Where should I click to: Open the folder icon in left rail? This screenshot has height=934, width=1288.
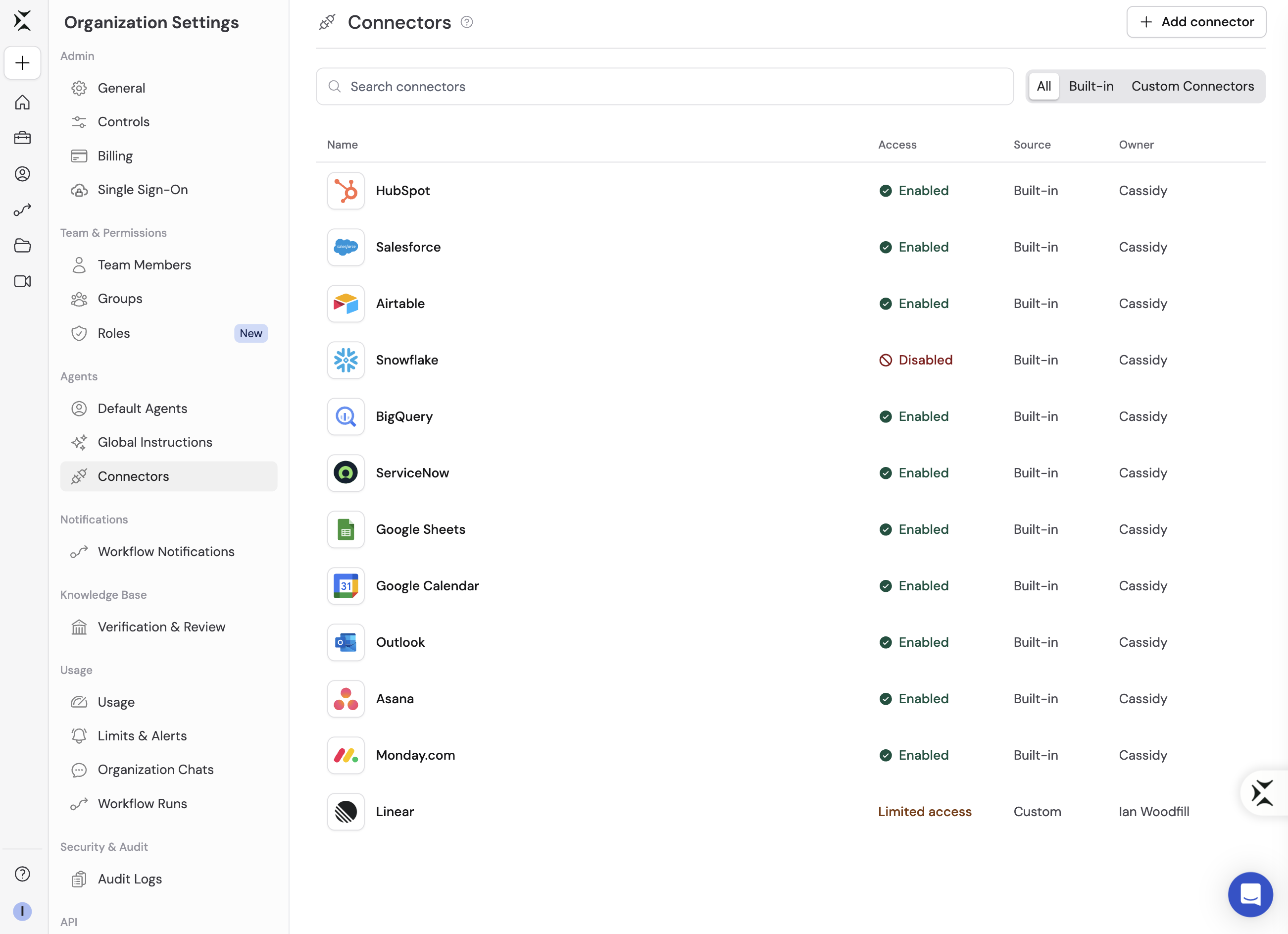click(22, 246)
